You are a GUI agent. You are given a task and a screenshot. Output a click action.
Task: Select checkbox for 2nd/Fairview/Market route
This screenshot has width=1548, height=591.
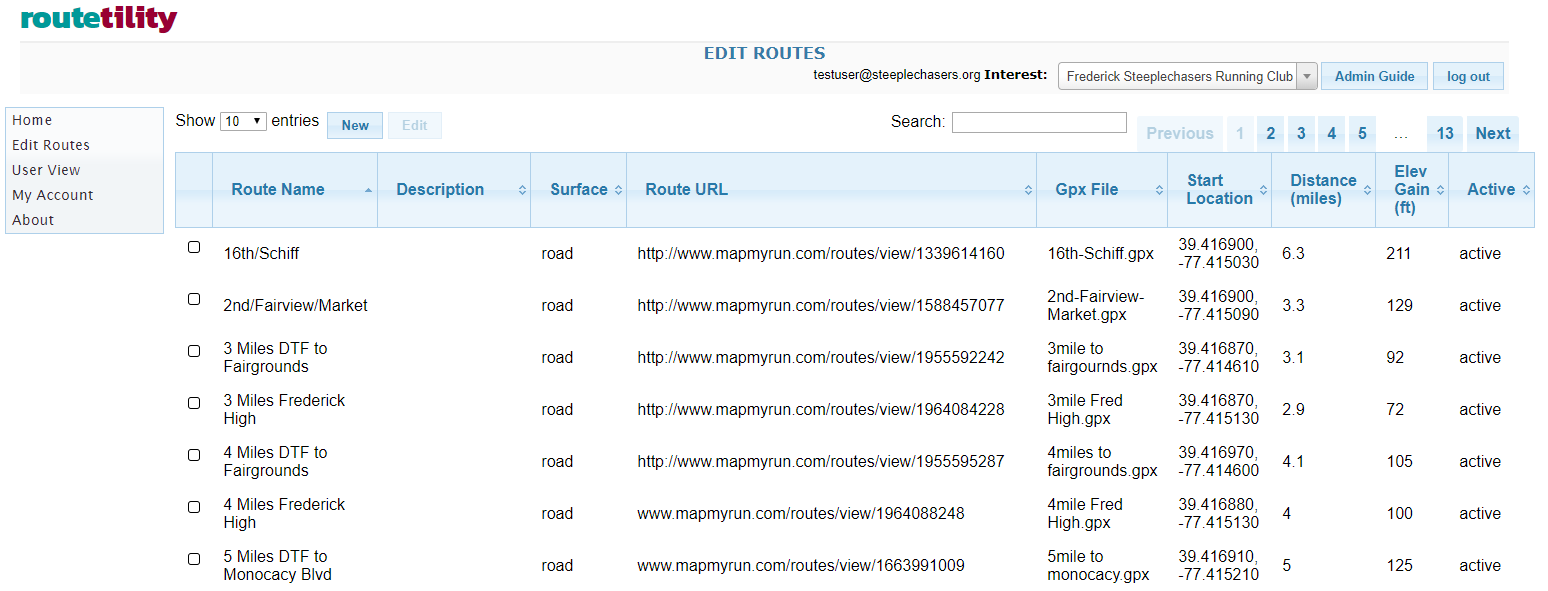[x=194, y=299]
